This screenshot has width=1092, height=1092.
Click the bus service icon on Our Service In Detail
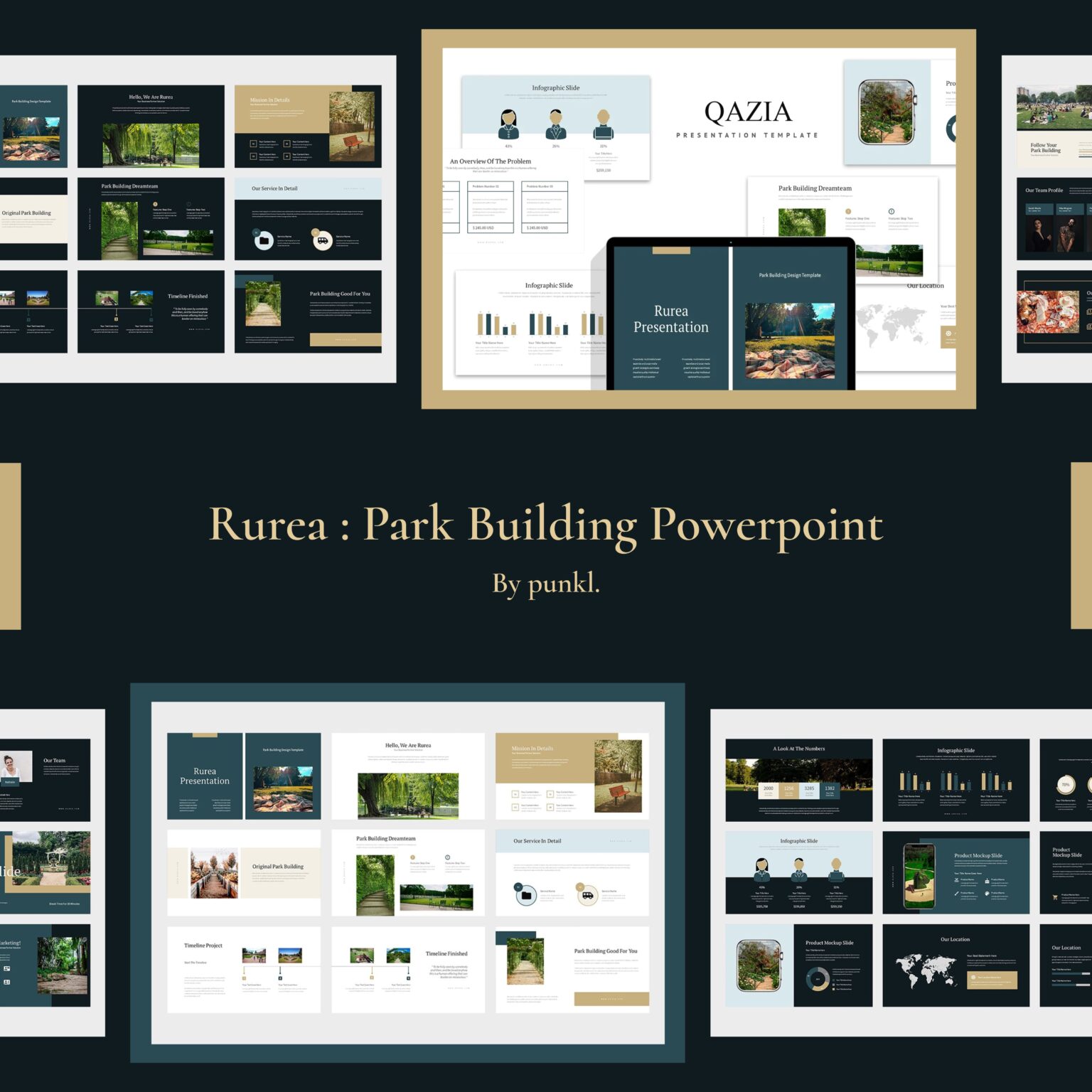(x=588, y=895)
